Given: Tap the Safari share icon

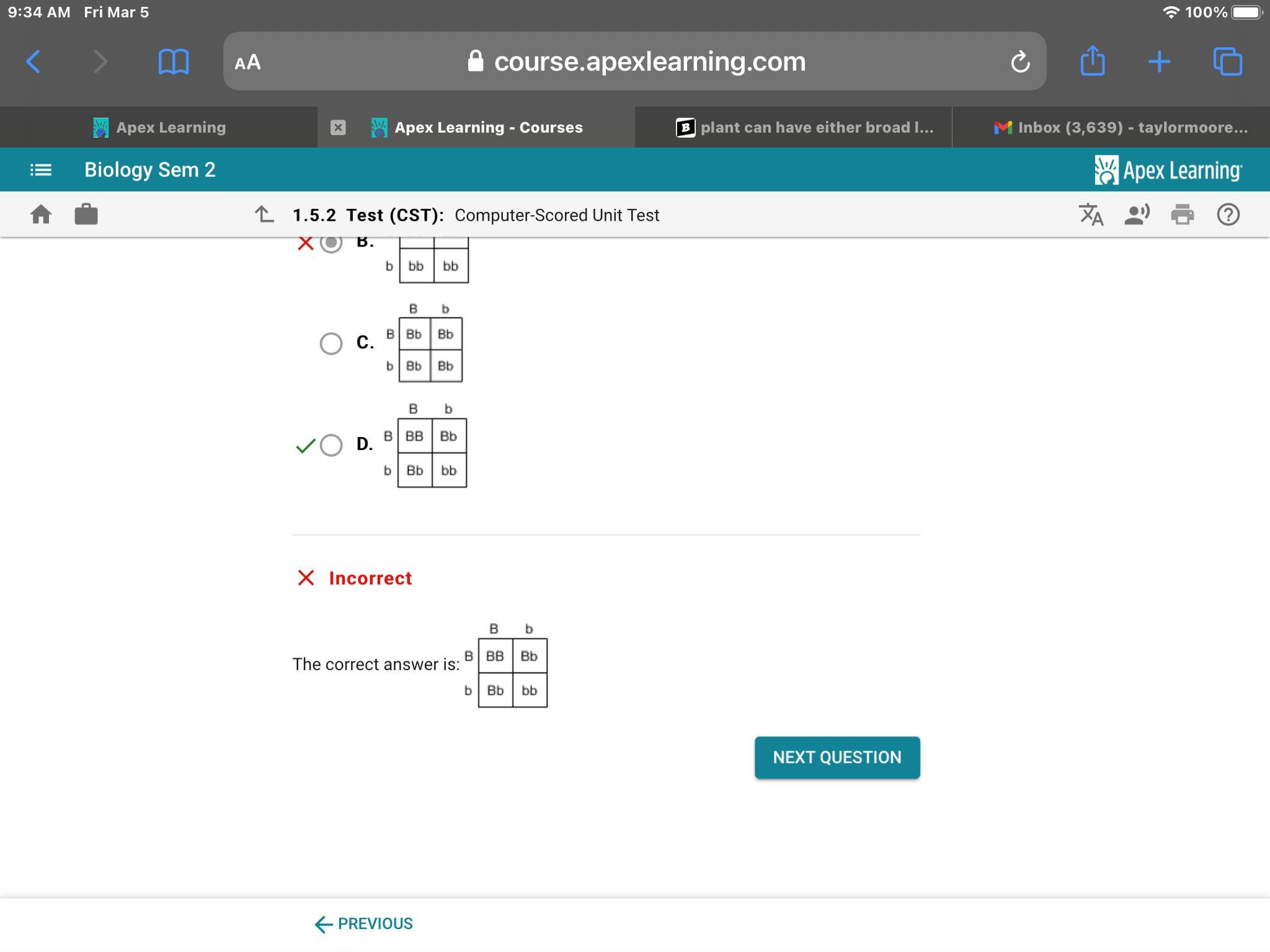Looking at the screenshot, I should (1092, 61).
